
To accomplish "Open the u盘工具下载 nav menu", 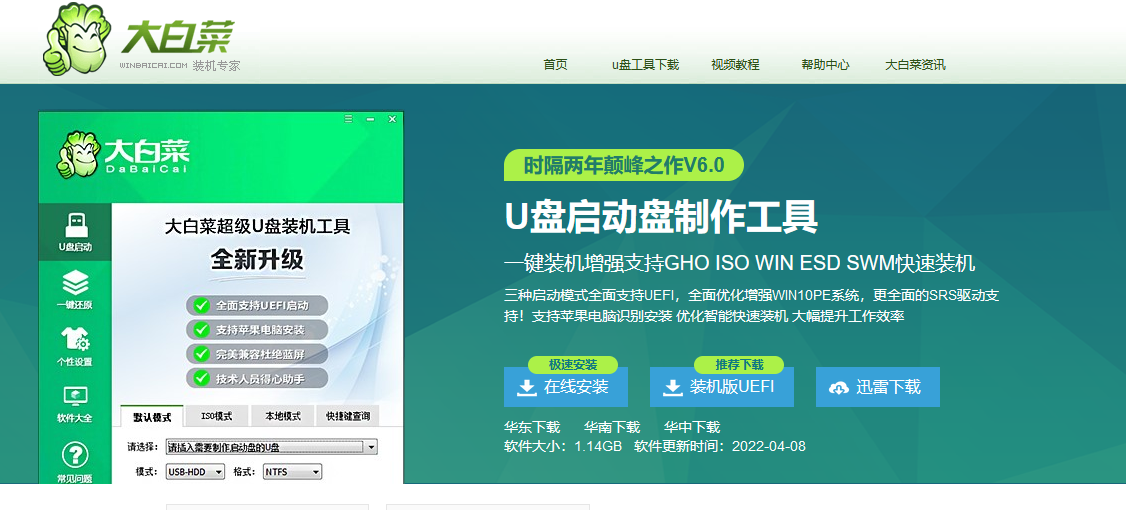I will click(x=645, y=65).
